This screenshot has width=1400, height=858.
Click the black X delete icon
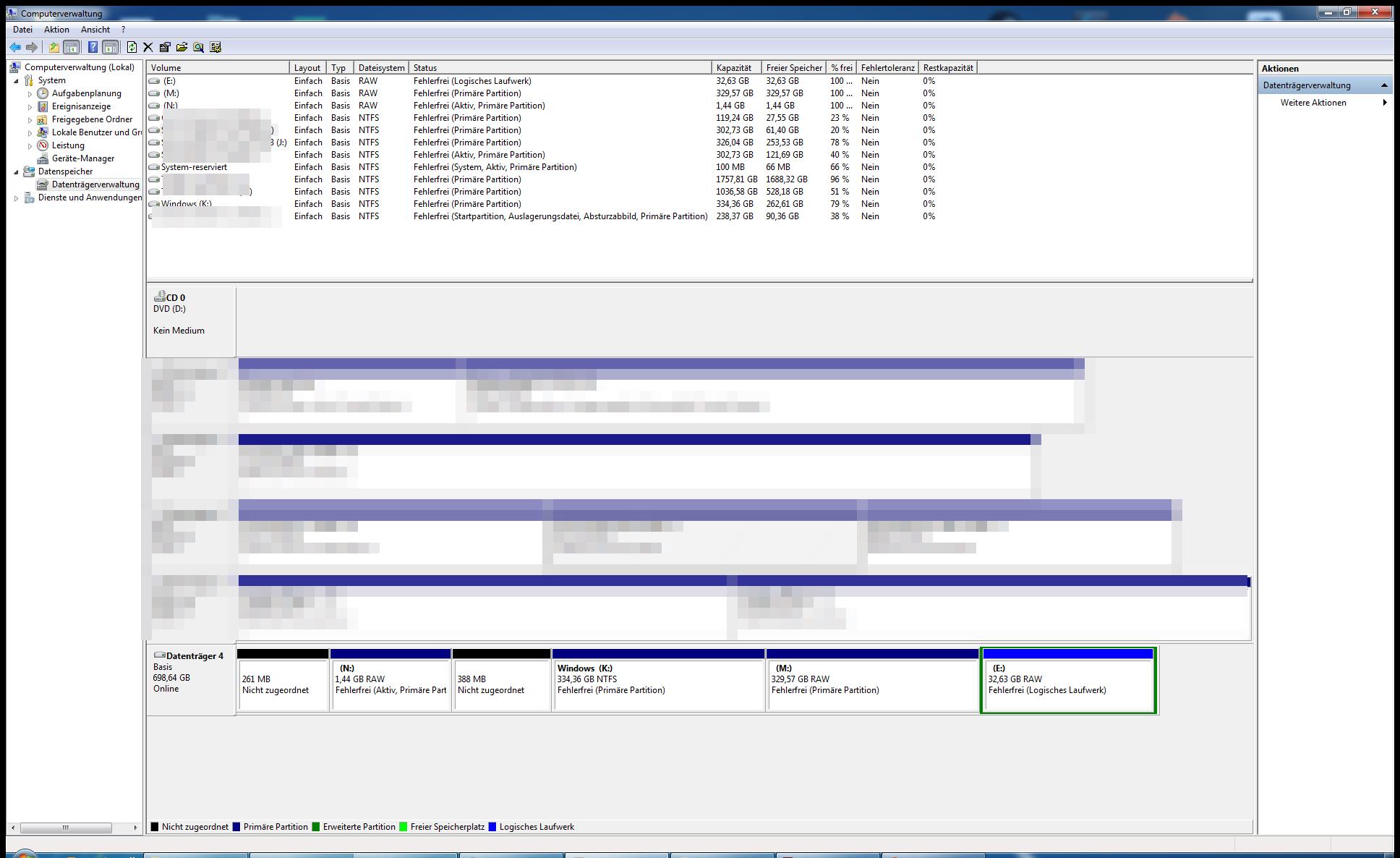[x=148, y=47]
